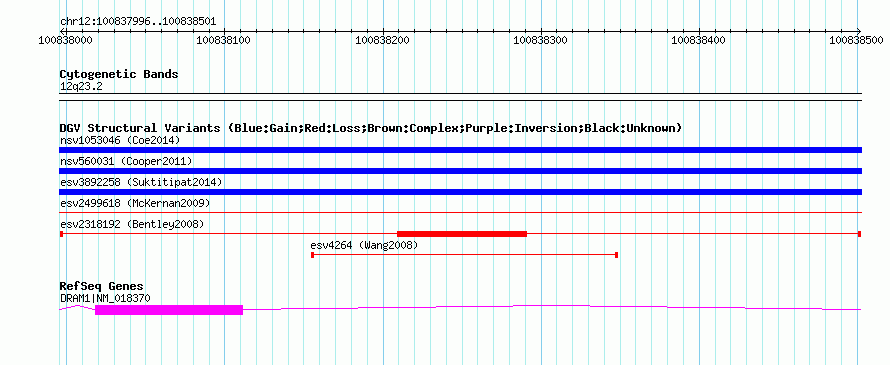Open the Cytogenetic Bands track title
This screenshot has height=365, width=890.
(x=119, y=74)
